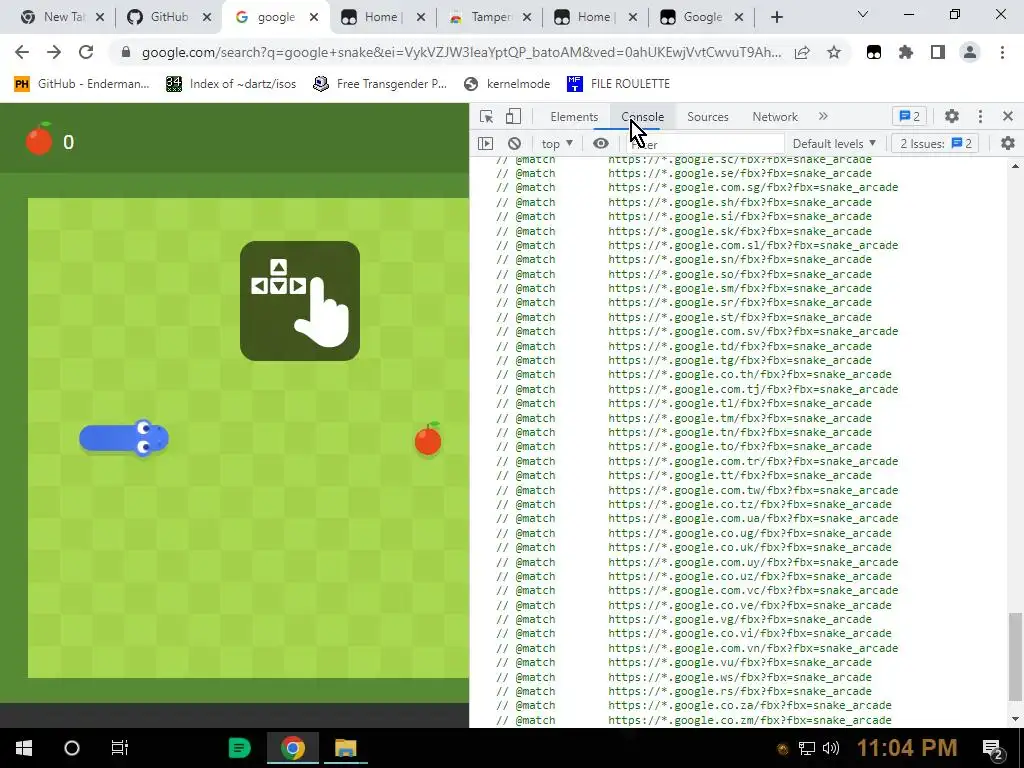Select the google.co.za match line
Viewport: 1024px width, 768px height.
tap(694, 705)
